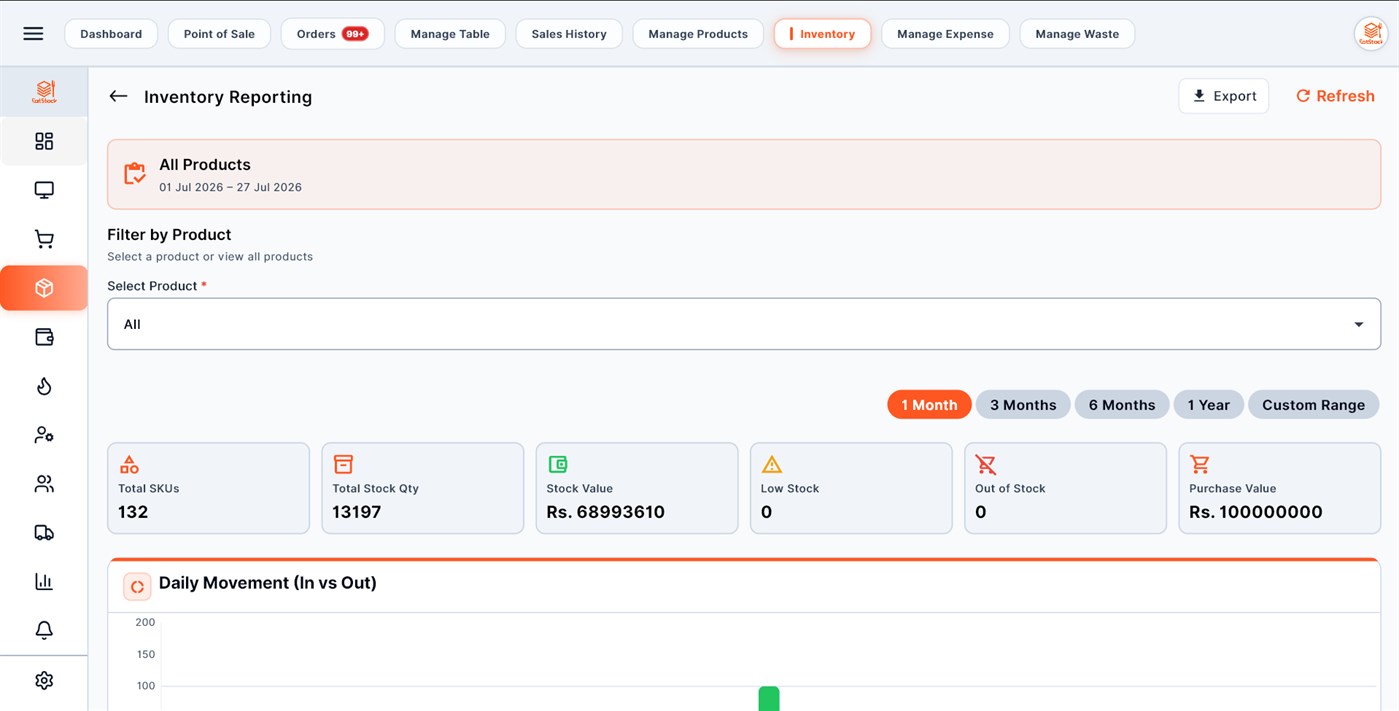
Task: Open the wallet icon in the sidebar
Action: tap(44, 337)
